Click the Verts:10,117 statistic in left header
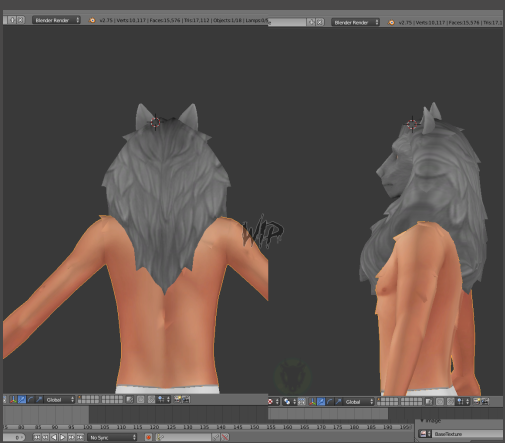 click(x=131, y=20)
